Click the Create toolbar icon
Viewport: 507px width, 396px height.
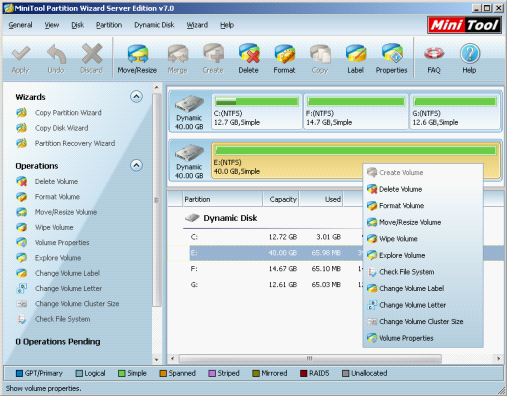tap(213, 54)
